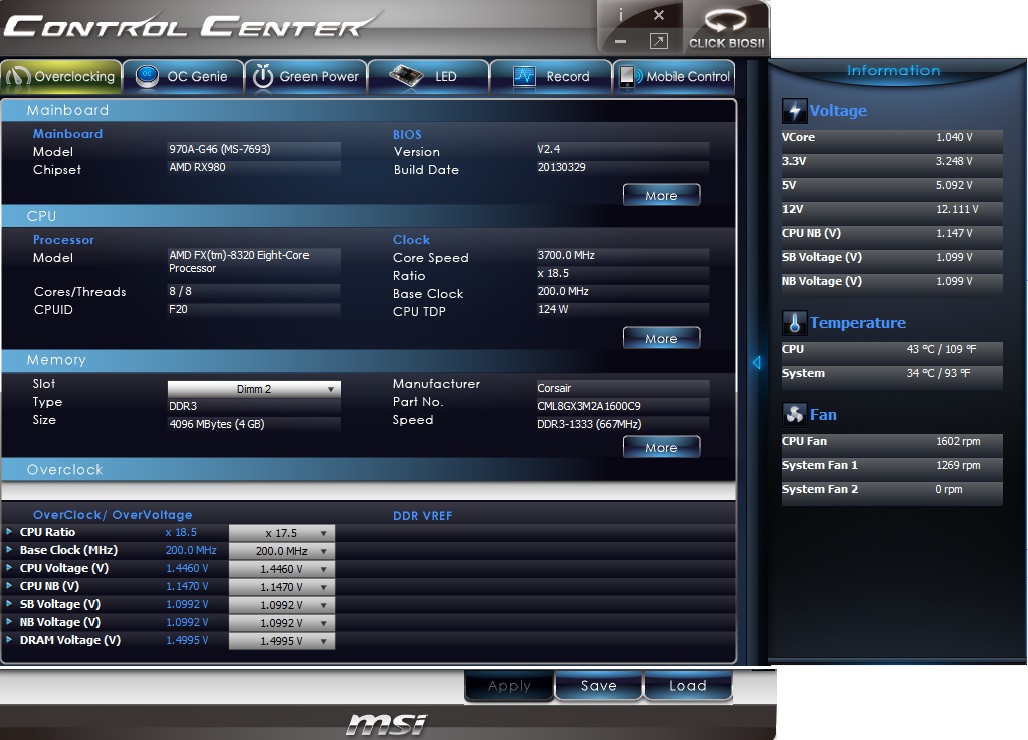
Task: Open the DRAM Voltage 1.4995 V dropdown
Action: click(282, 641)
